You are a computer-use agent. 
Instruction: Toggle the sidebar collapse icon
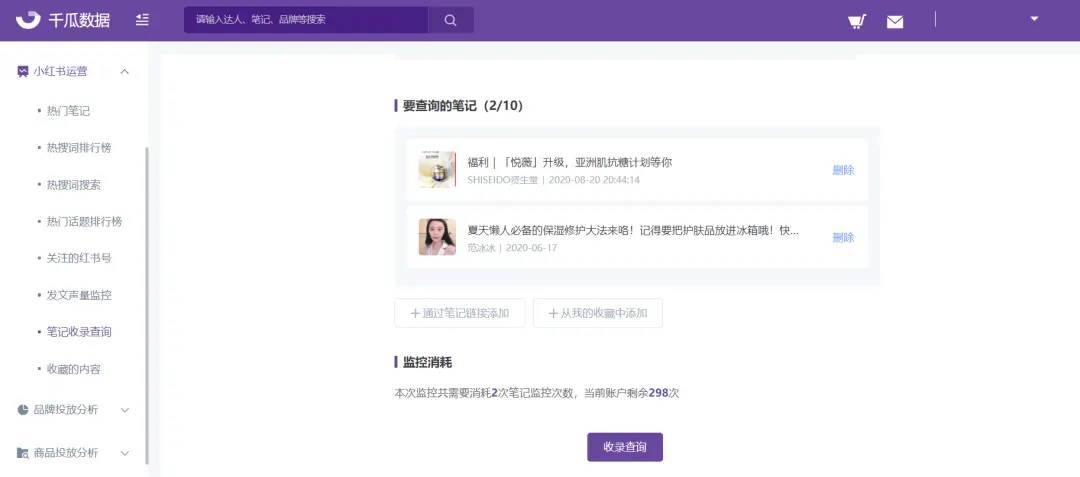pos(142,20)
